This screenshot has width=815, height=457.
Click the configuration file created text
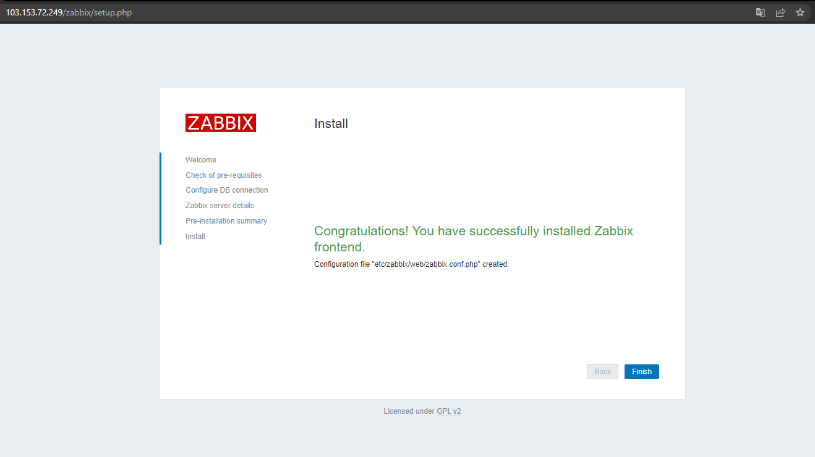point(412,264)
